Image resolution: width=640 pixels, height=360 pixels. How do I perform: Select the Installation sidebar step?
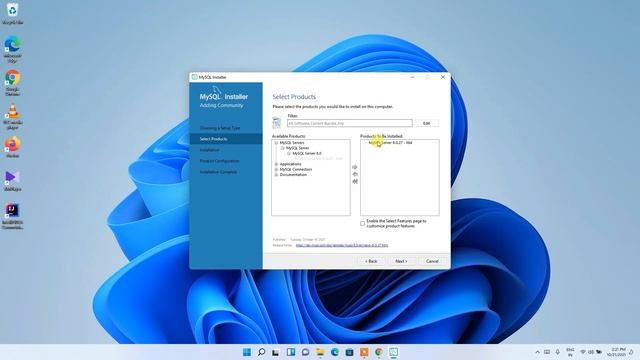209,150
